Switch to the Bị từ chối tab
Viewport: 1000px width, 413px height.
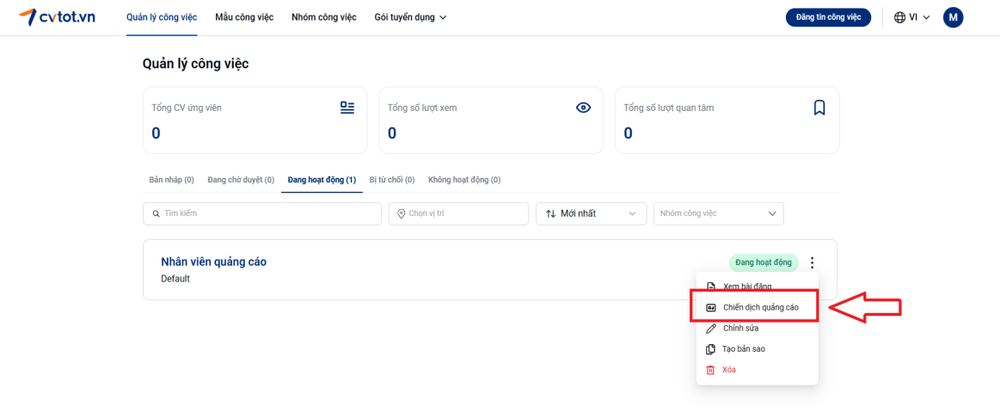pos(392,180)
